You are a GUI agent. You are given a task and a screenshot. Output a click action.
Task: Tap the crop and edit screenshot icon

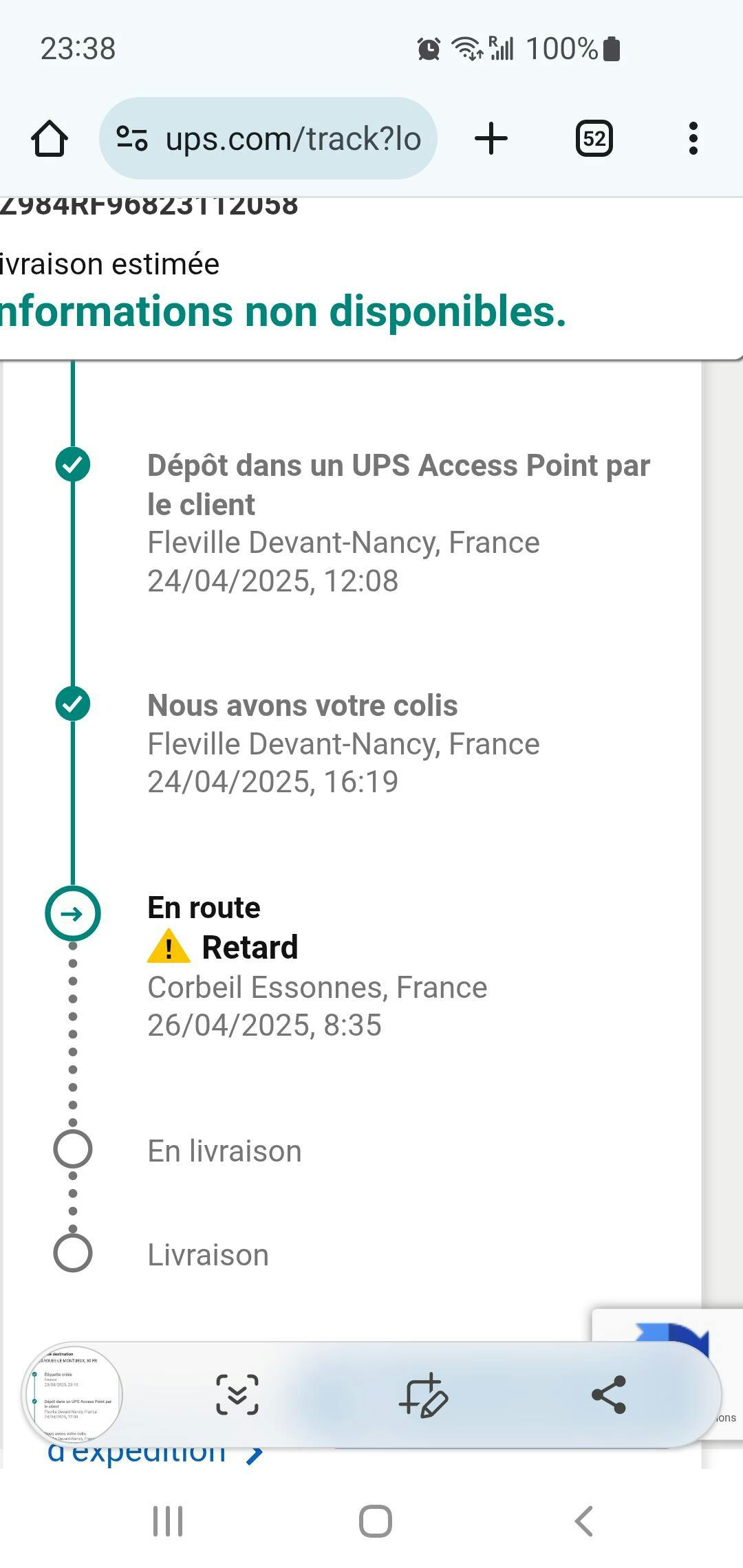(x=423, y=1395)
